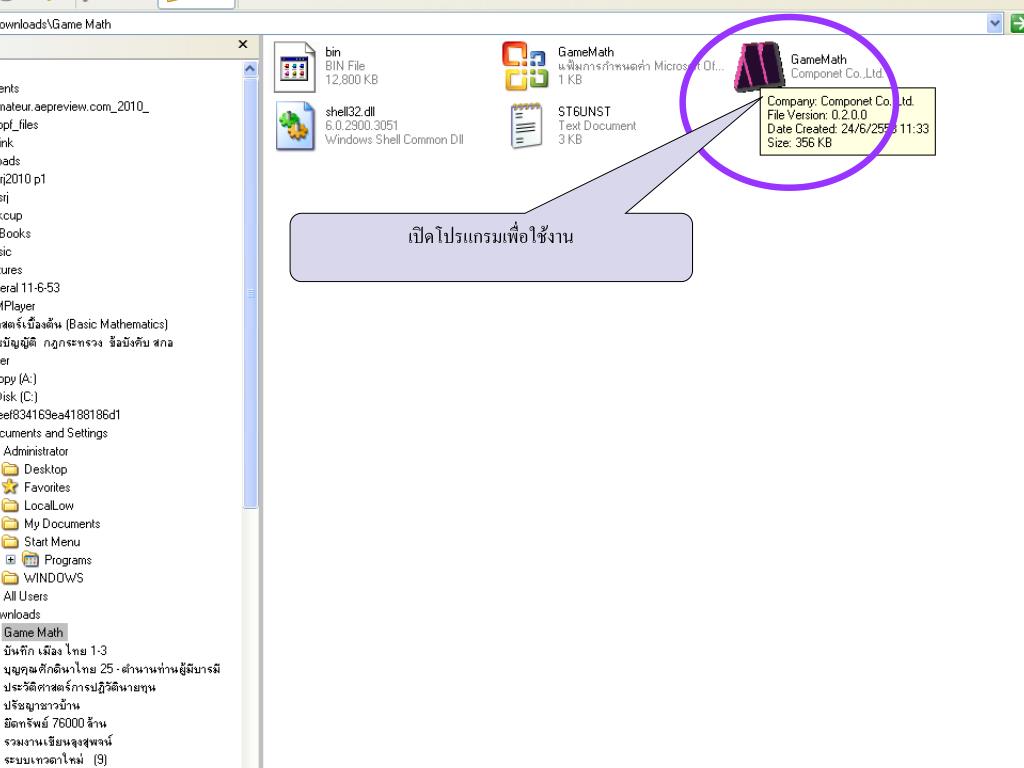Select the 'ปรัชญาชาวบ้าน' folder

[x=42, y=705]
